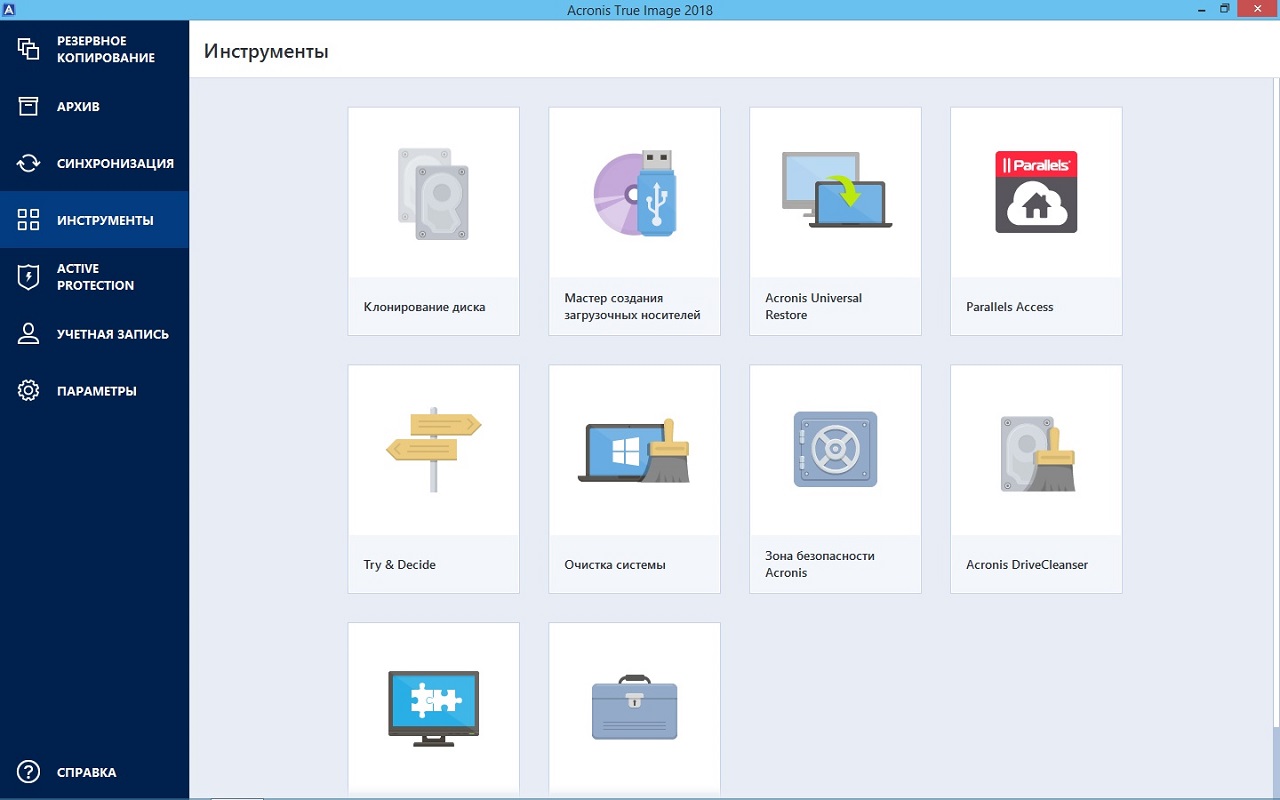1280x800 pixels.
Task: Click the Acronis logo in the title bar
Action: [9, 9]
